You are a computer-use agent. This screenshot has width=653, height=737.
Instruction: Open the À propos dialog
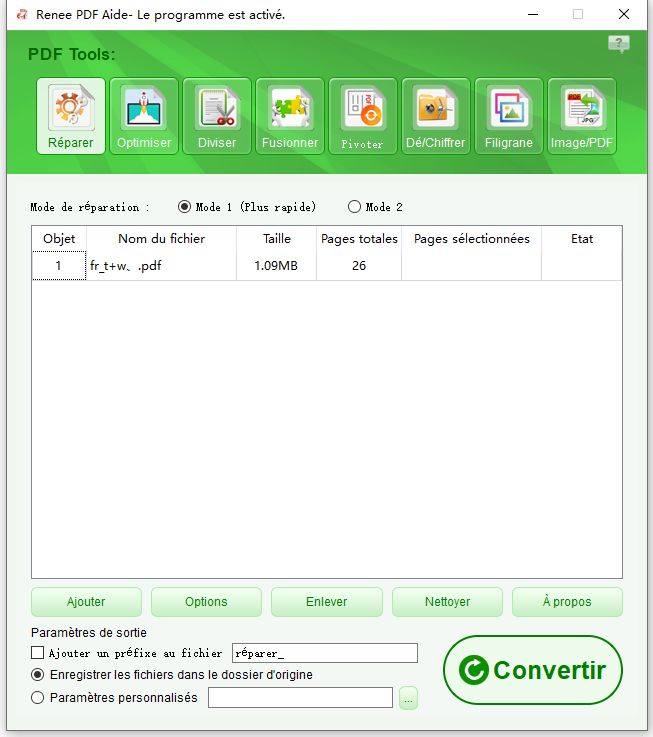coord(567,602)
